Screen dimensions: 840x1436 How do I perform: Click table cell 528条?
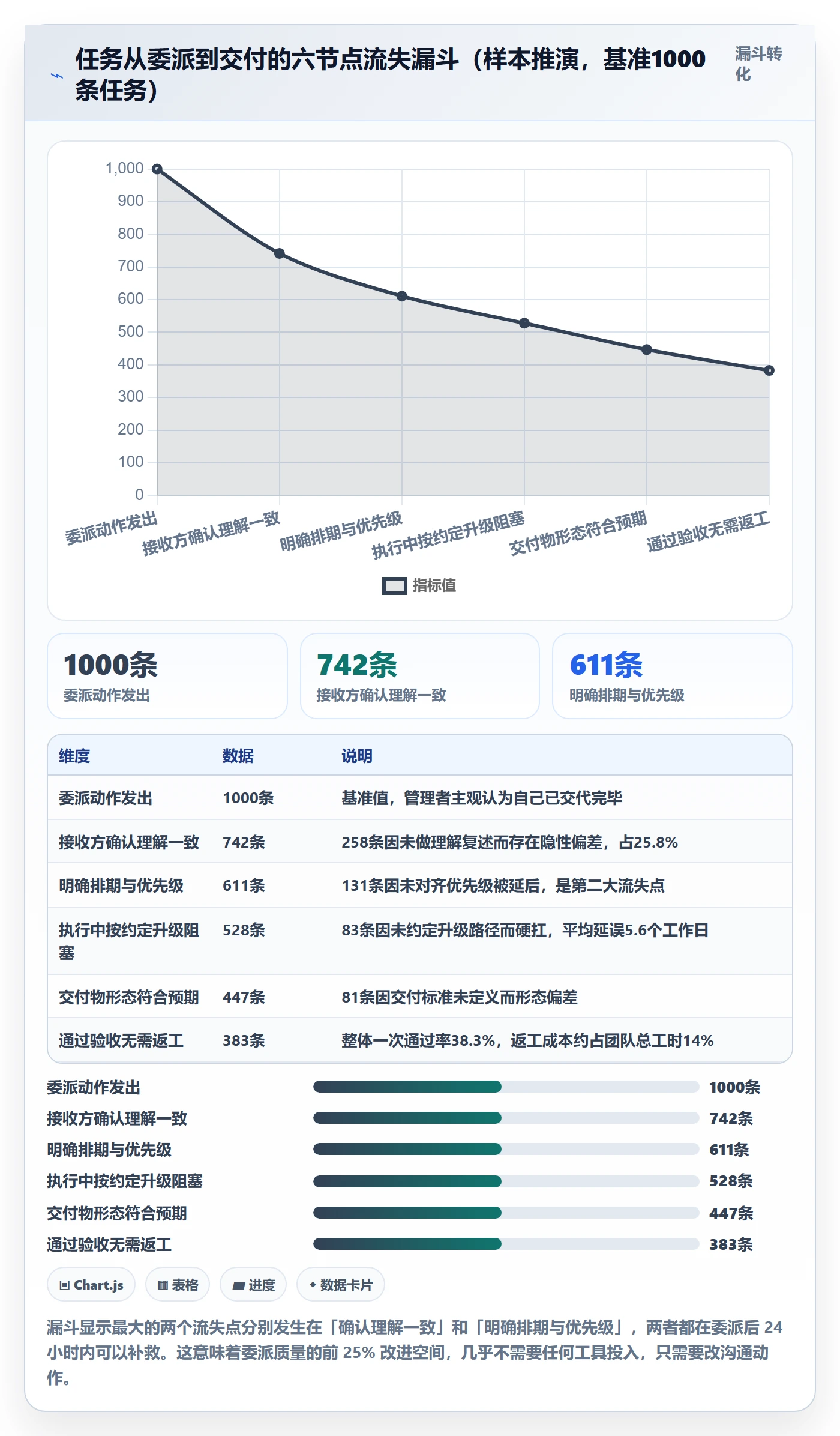pyautogui.click(x=244, y=930)
